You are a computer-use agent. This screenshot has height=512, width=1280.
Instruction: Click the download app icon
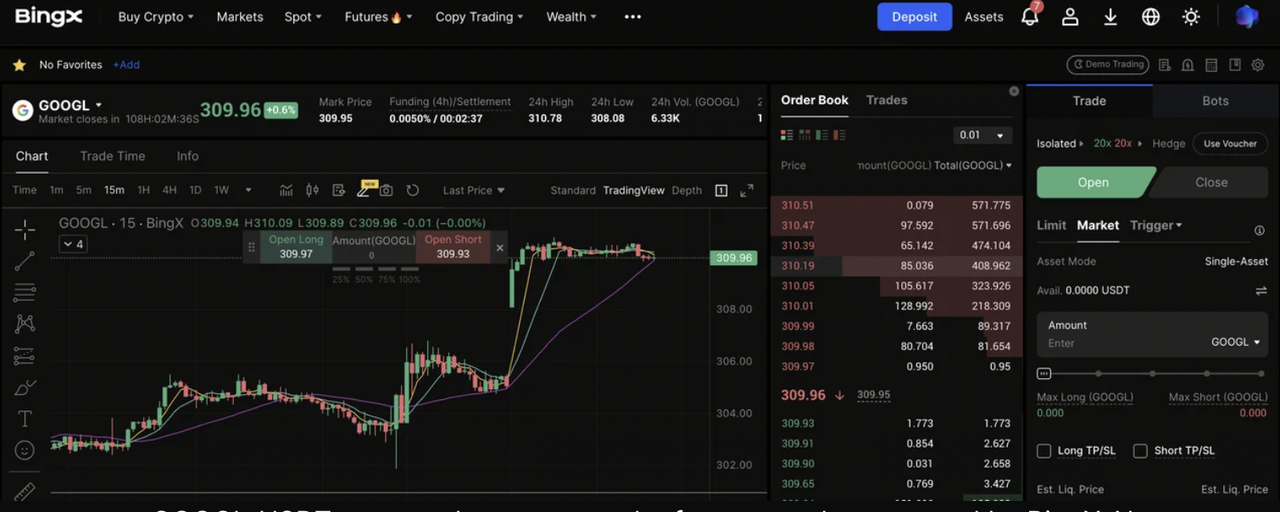pyautogui.click(x=1110, y=17)
